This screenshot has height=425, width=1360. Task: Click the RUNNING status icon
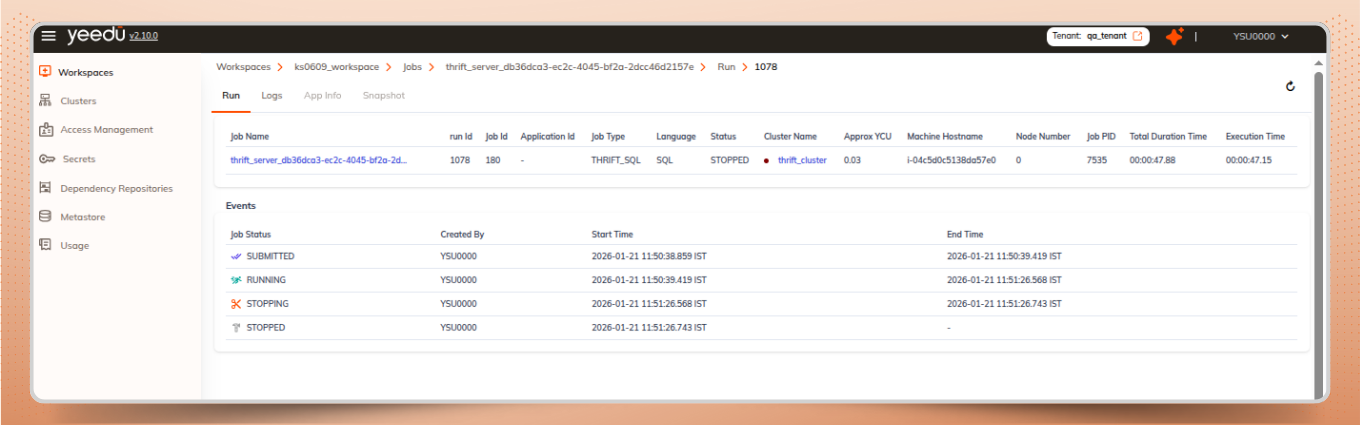pos(236,280)
